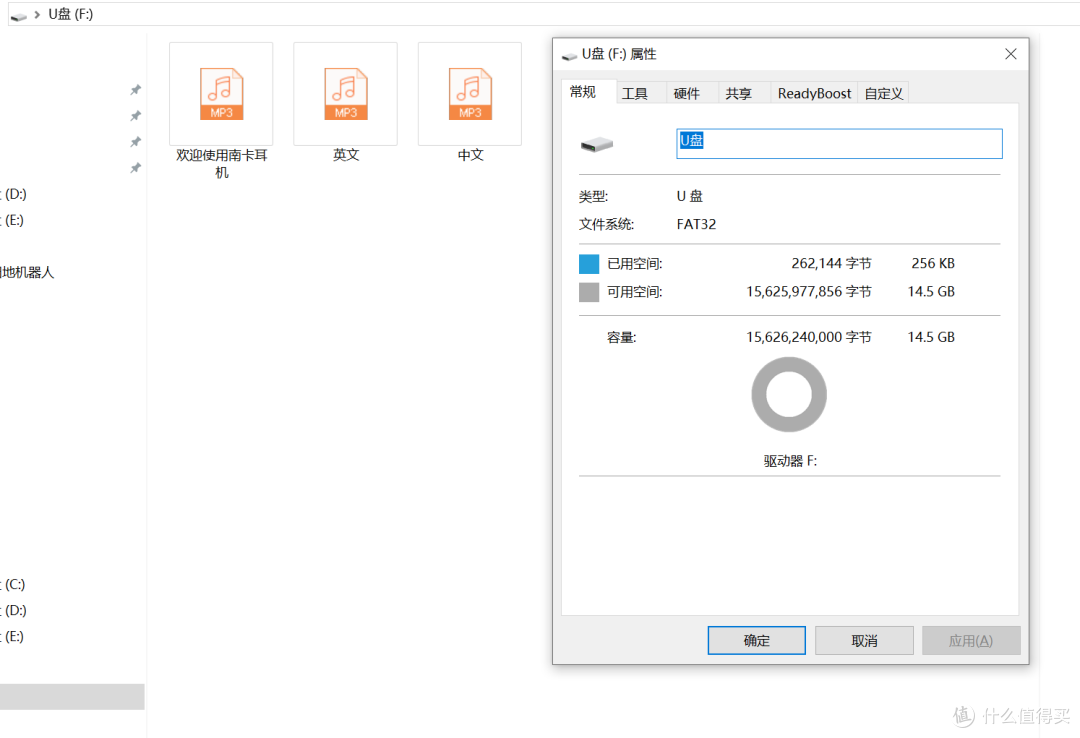The image size is (1080, 738).
Task: Select the lower (D:) drive in sidebar
Action: [13, 611]
